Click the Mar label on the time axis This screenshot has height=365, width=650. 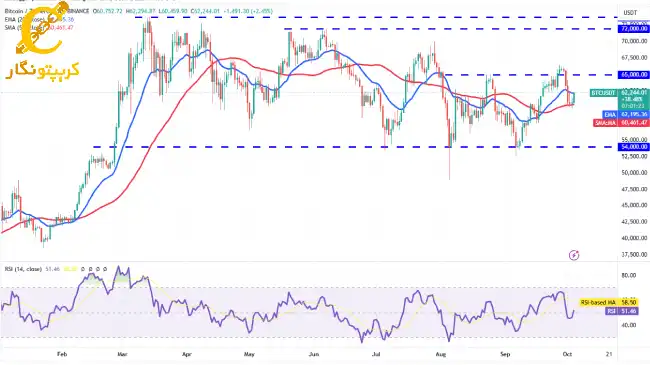(122, 354)
